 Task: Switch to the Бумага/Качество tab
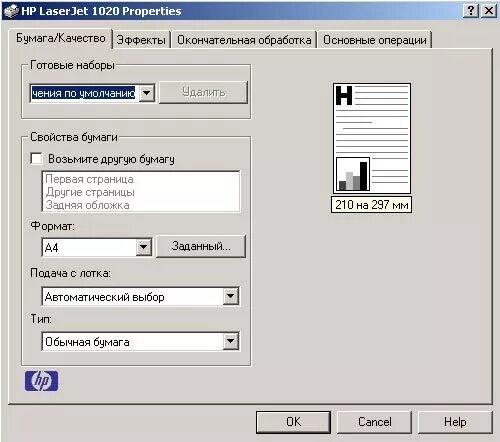click(x=61, y=39)
